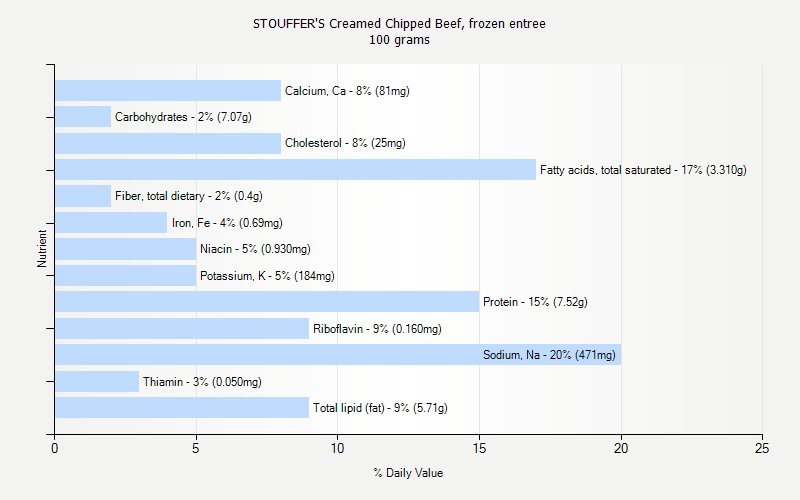Click label 'Sodium, Na - 20% (471mg)'
The width and height of the screenshot is (800, 500).
coord(549,355)
